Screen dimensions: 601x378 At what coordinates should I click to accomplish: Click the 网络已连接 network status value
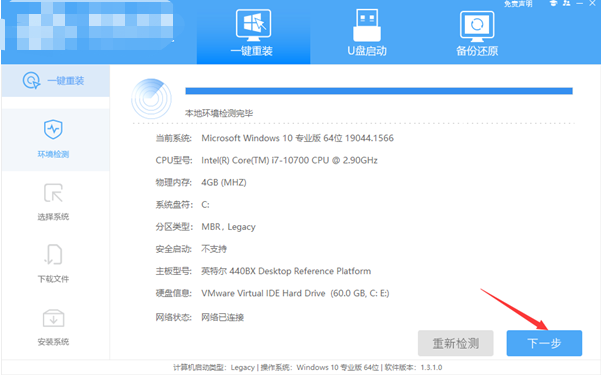223,317
